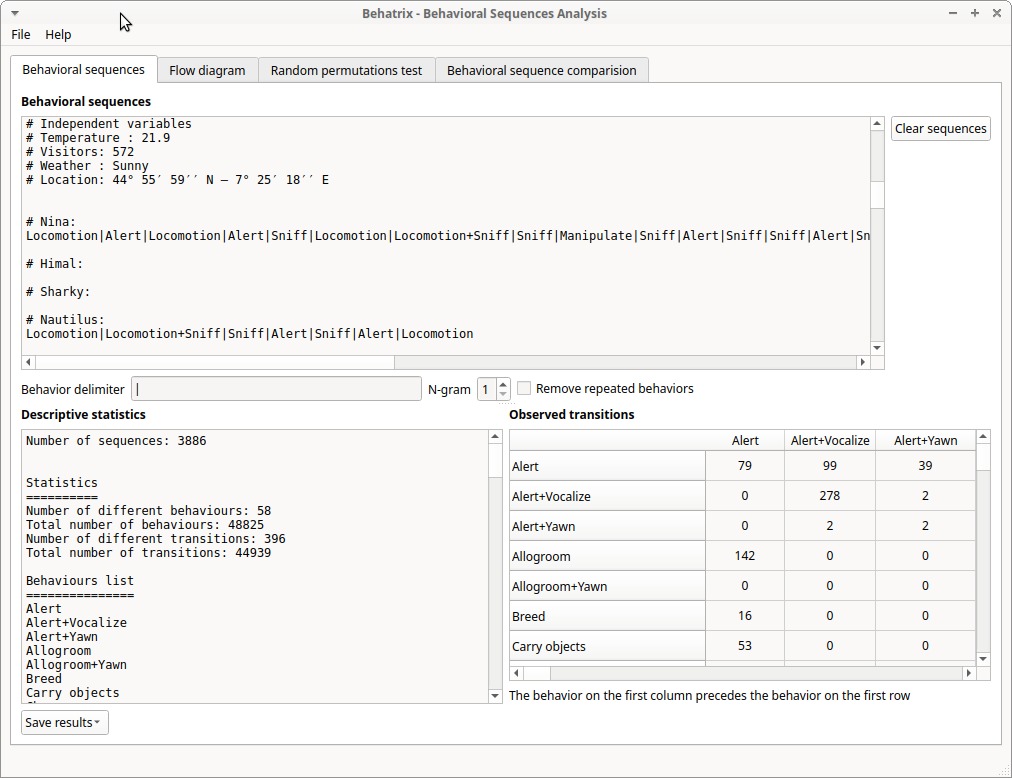Select the Alert column header
The width and height of the screenshot is (1012, 778).
click(x=745, y=440)
